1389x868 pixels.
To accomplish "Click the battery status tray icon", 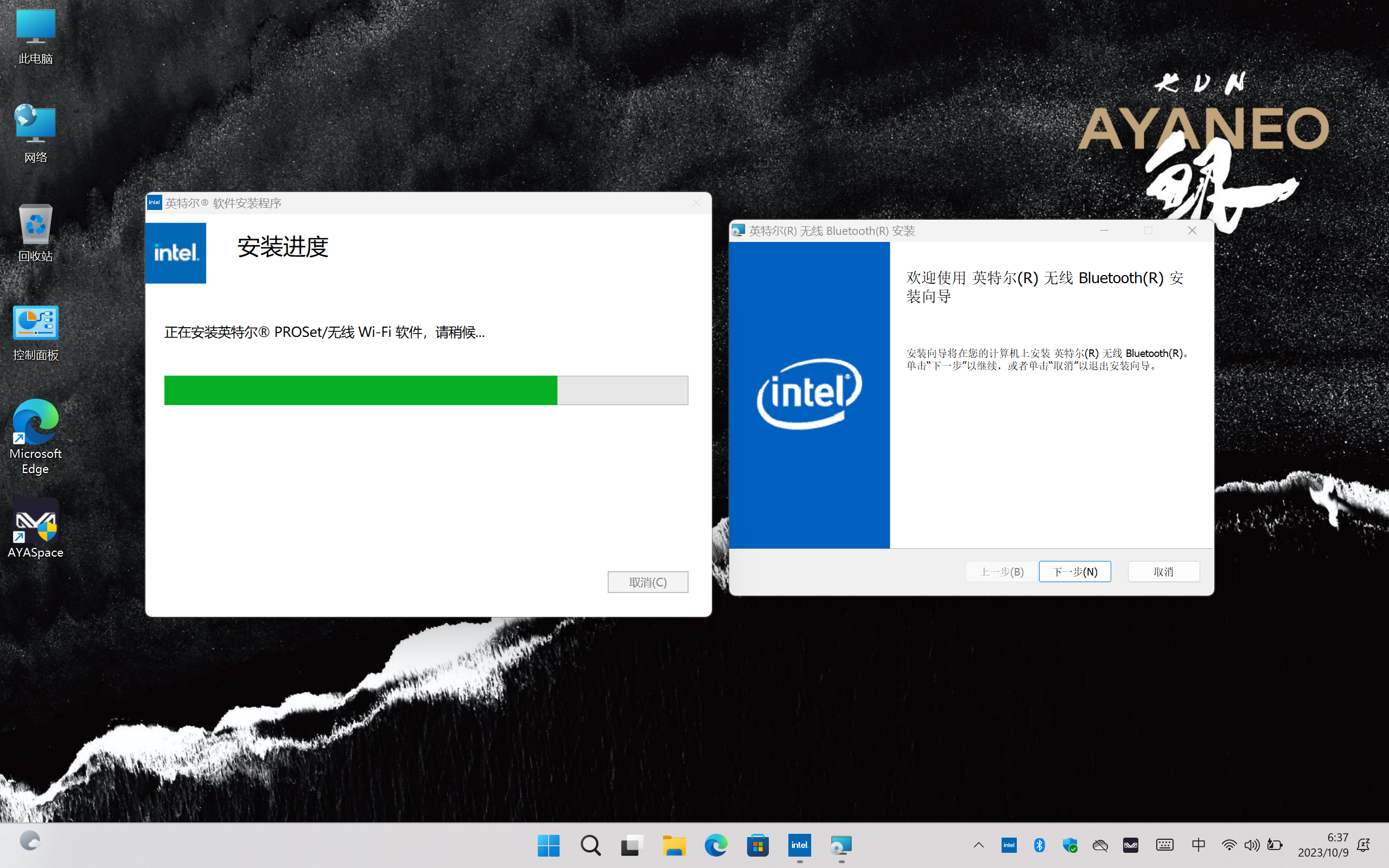I will [x=1275, y=845].
